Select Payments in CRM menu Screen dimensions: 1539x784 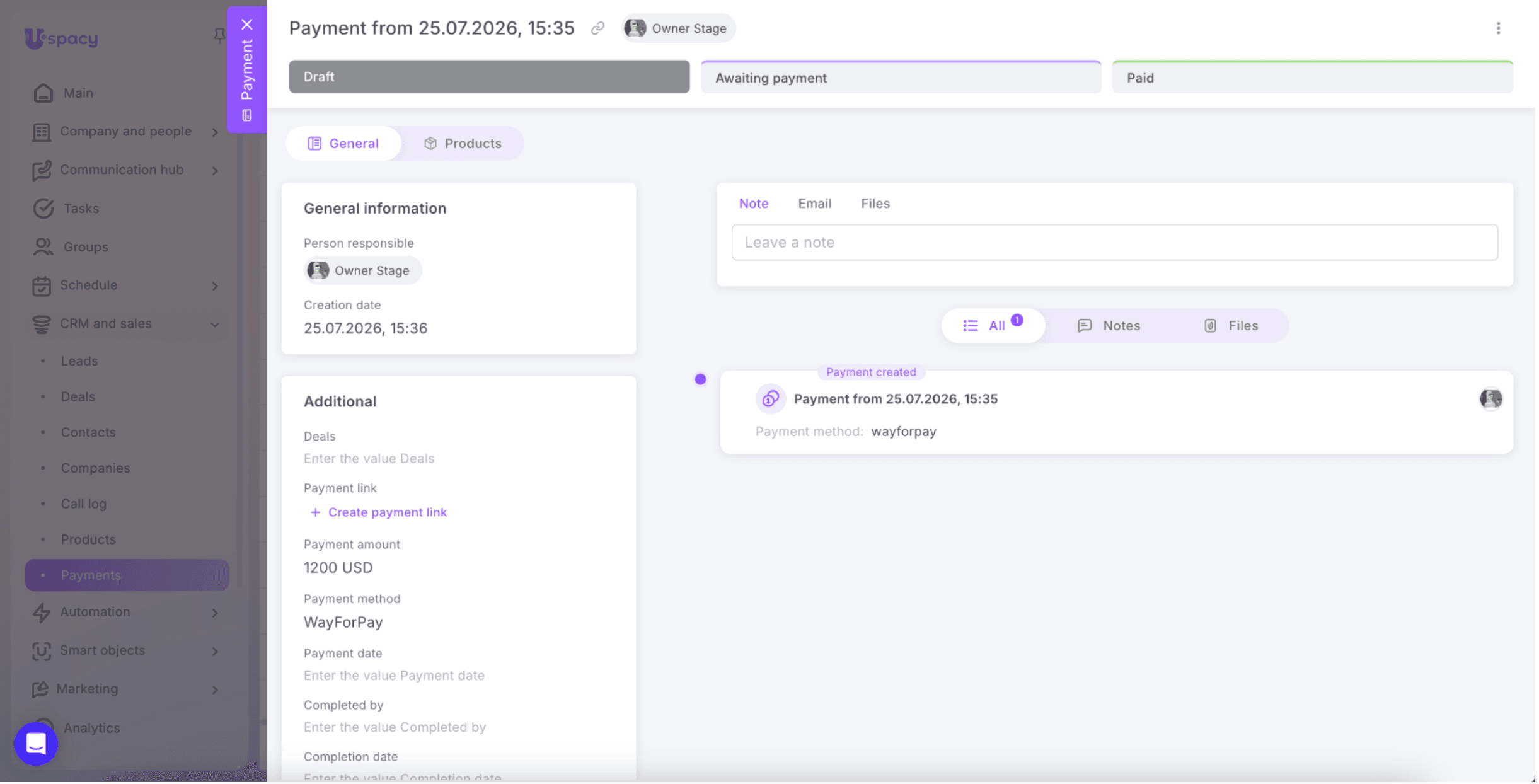127,576
